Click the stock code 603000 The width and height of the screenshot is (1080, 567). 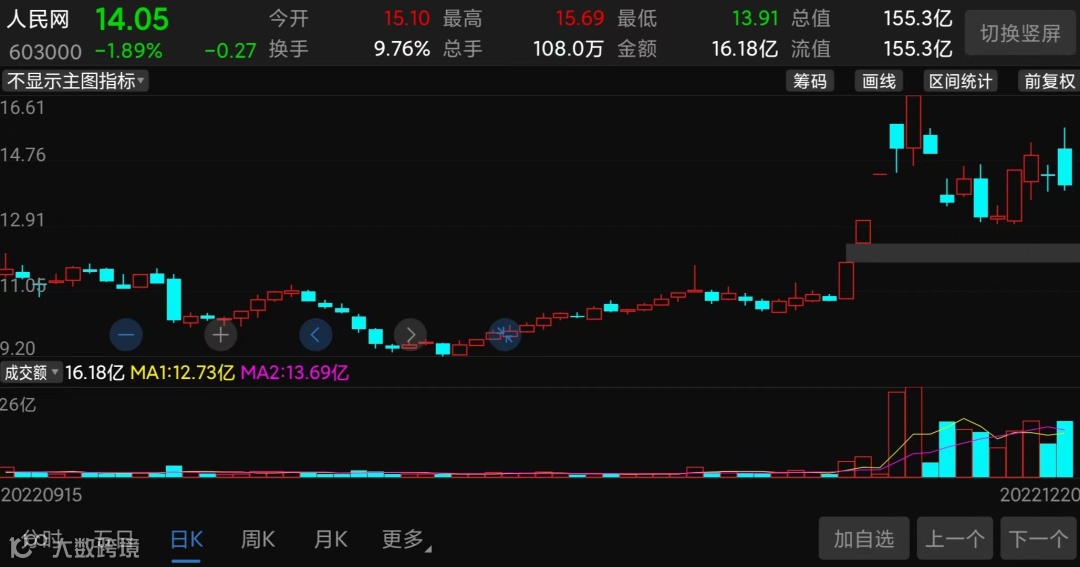(45, 52)
